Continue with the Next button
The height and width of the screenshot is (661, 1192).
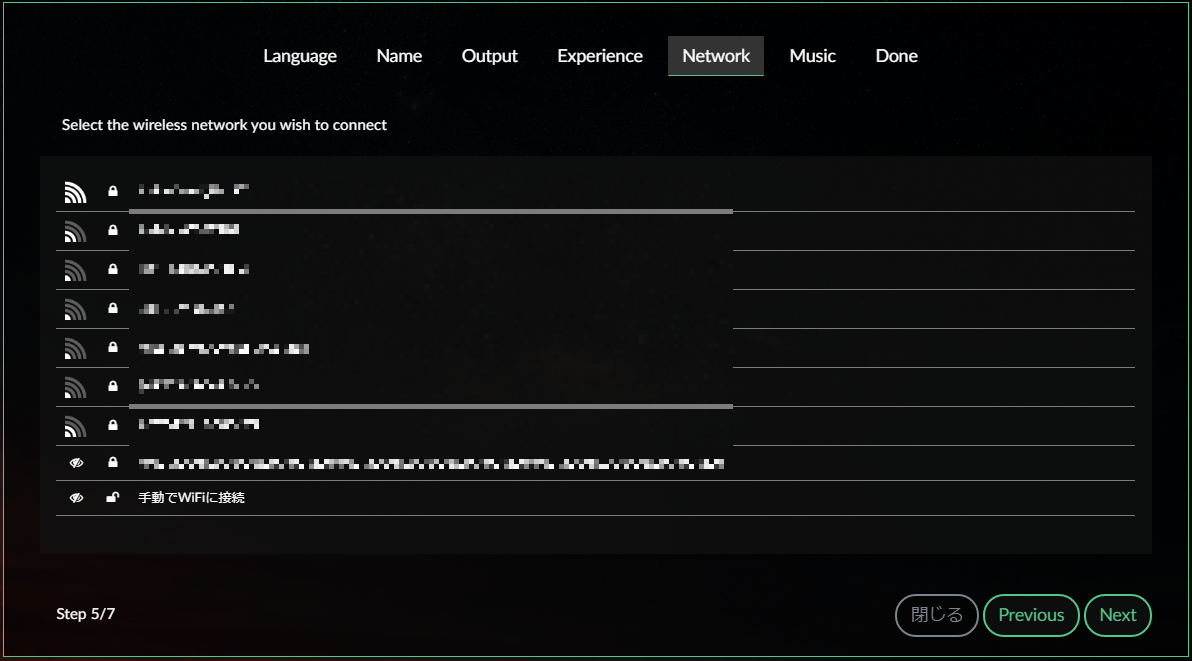pyautogui.click(x=1118, y=615)
